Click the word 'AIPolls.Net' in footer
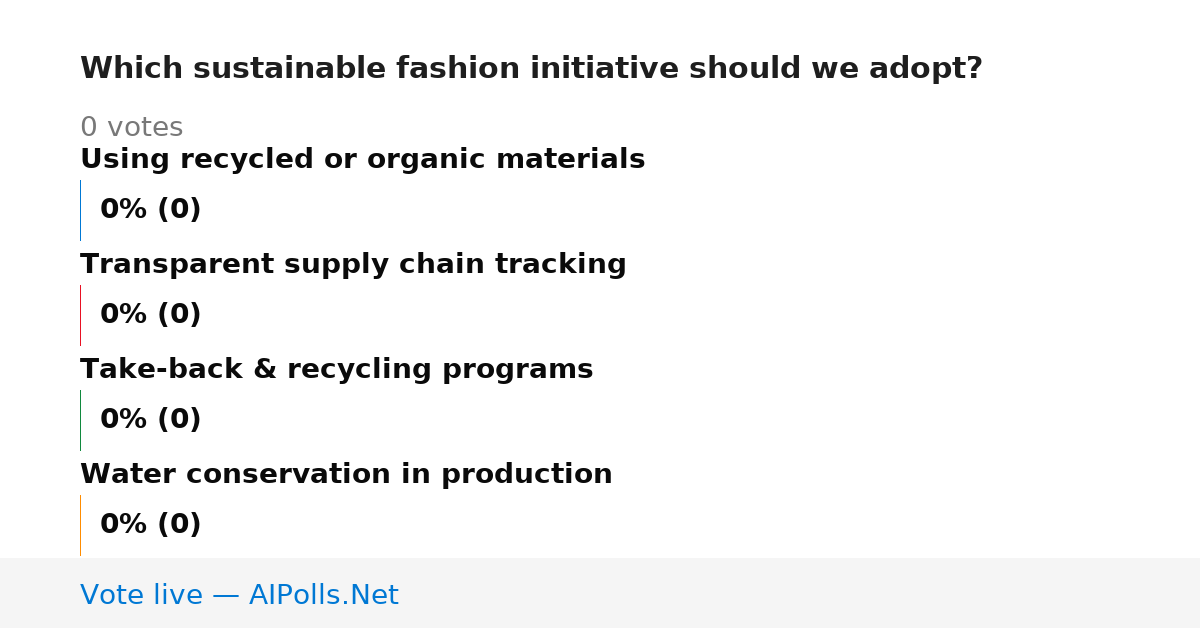This screenshot has width=1200, height=628. (323, 595)
